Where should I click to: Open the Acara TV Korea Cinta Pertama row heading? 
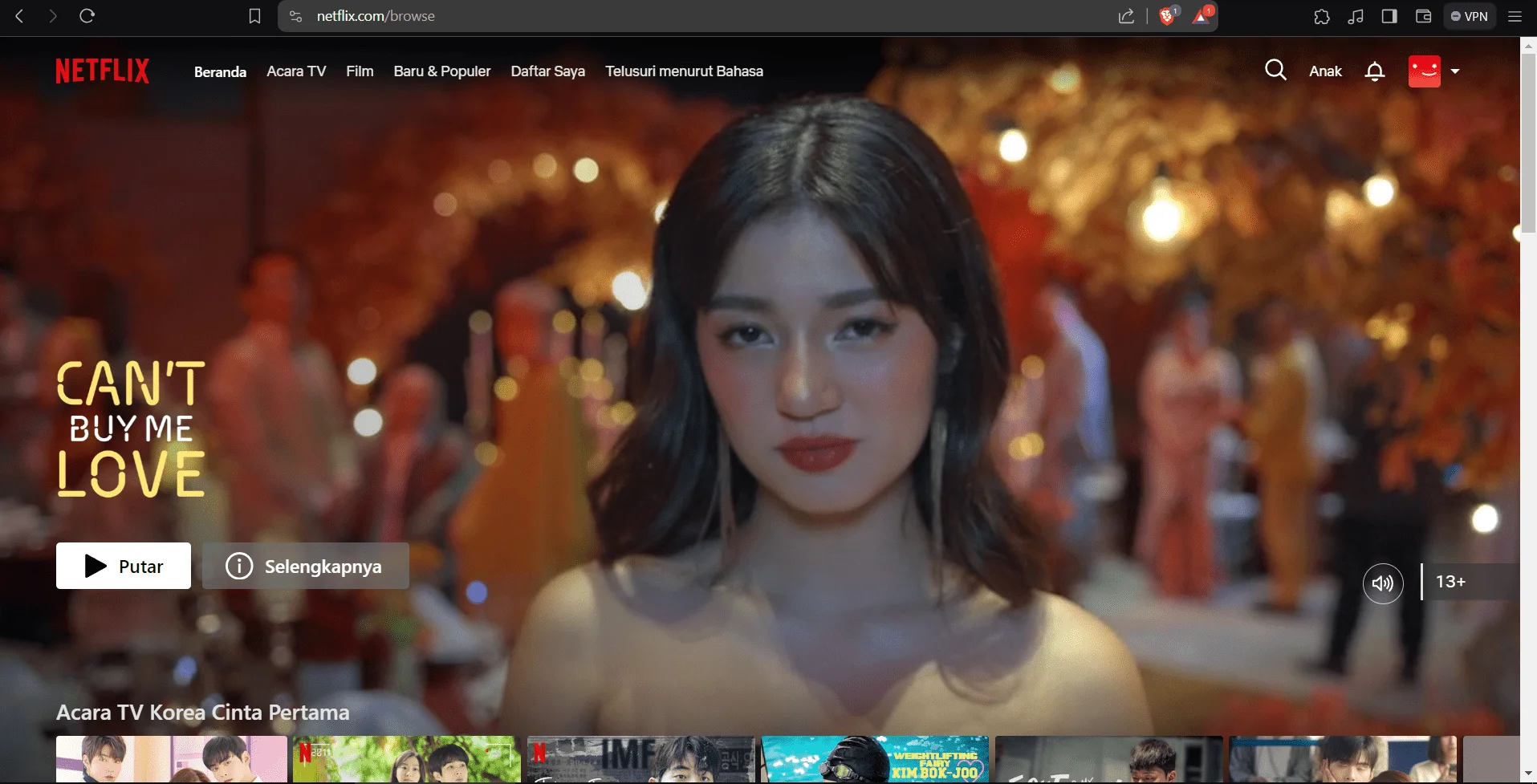click(x=203, y=713)
